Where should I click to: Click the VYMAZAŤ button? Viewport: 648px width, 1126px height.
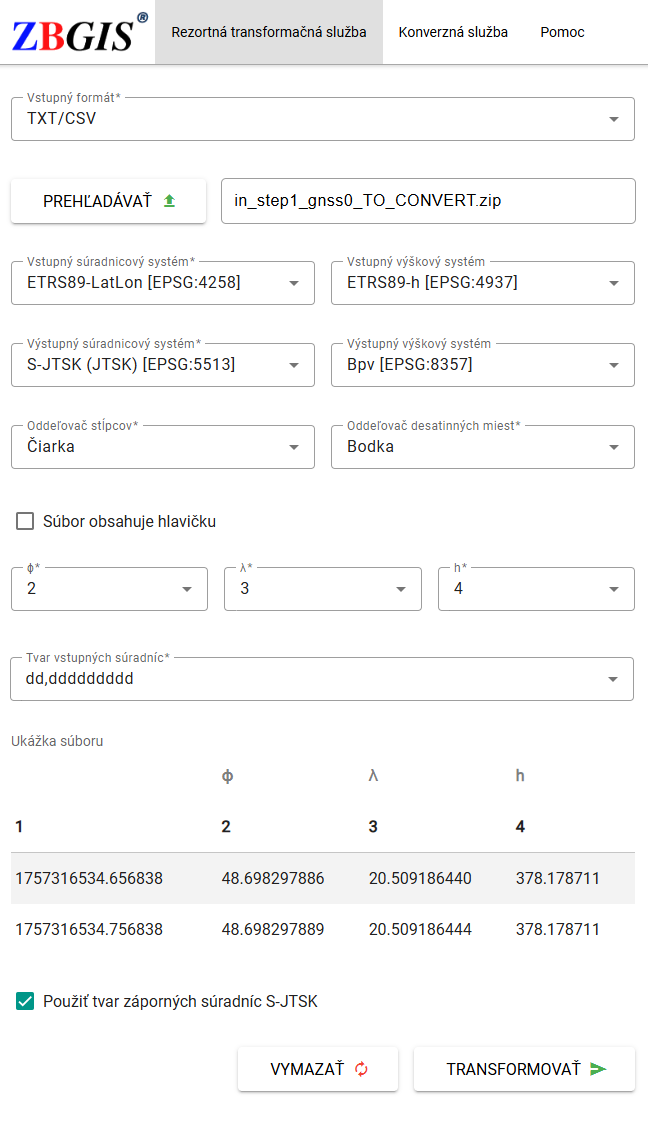coord(317,1068)
